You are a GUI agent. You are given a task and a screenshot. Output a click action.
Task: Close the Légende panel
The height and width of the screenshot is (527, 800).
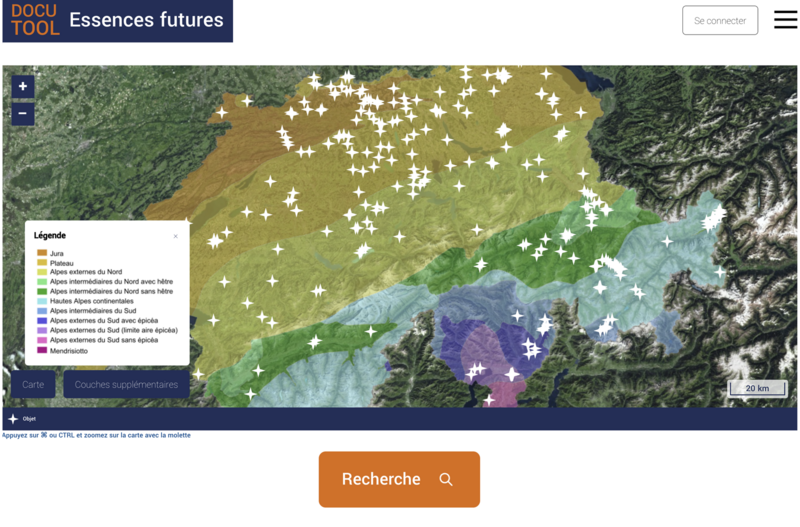click(176, 236)
